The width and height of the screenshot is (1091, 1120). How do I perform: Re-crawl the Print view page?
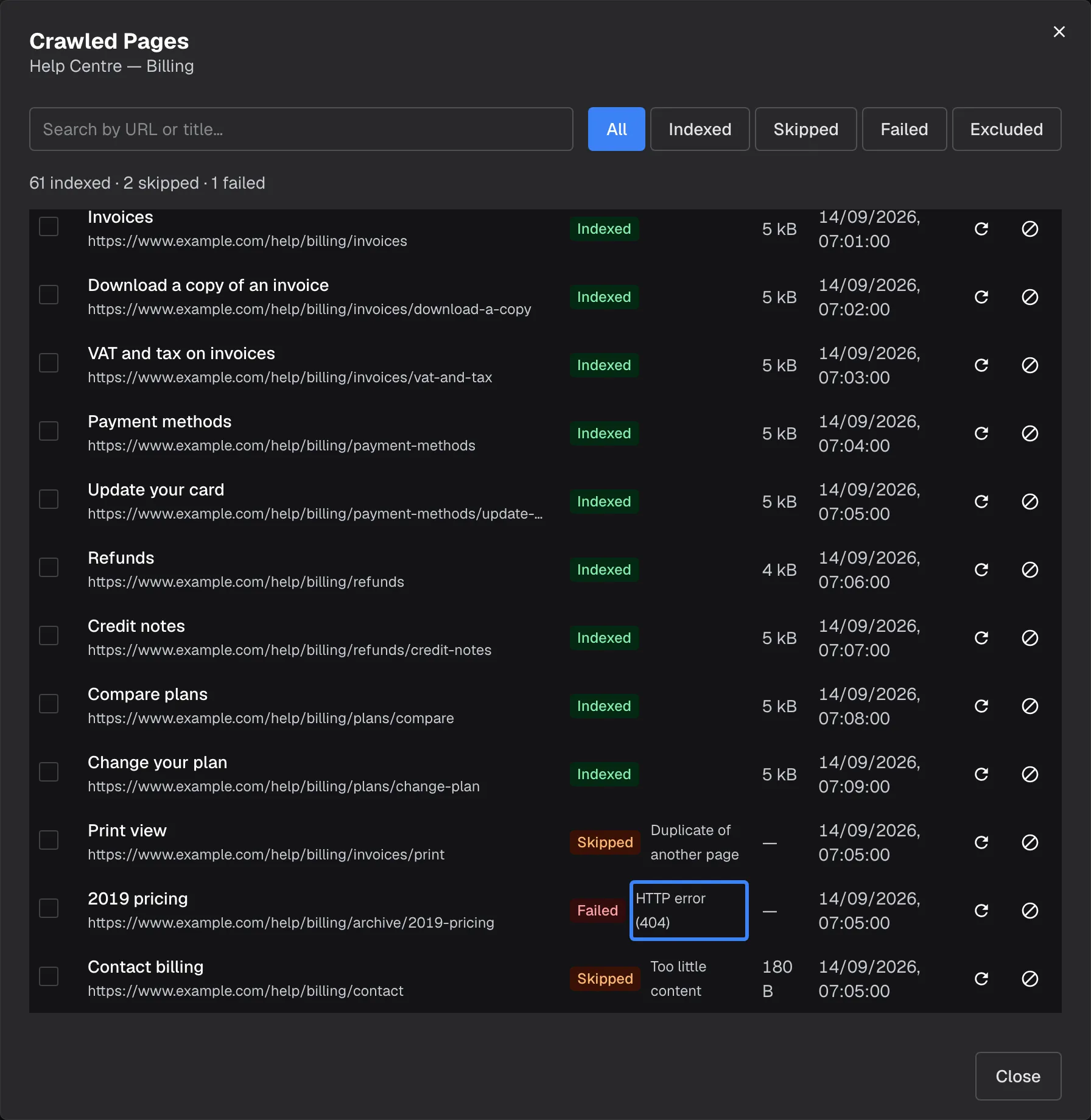(x=981, y=842)
